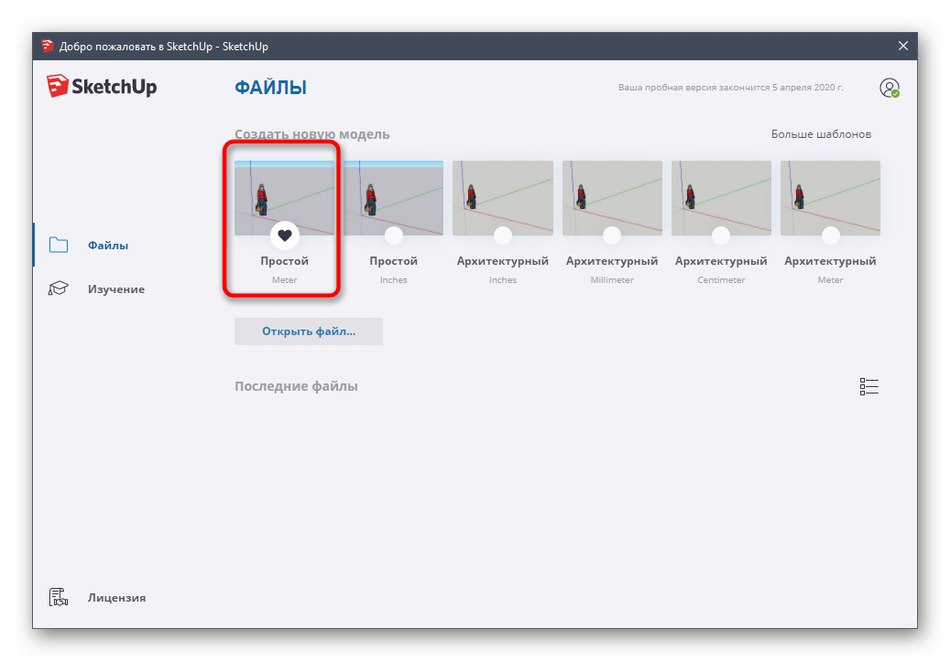
Task: Select the Архитектурный Inches template thumbnail
Action: 503,198
